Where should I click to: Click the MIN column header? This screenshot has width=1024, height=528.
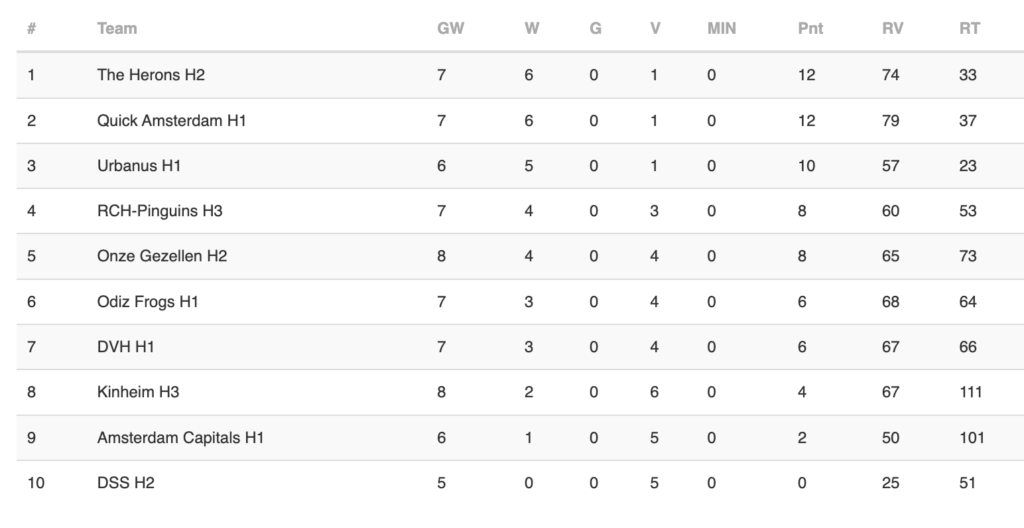click(722, 29)
